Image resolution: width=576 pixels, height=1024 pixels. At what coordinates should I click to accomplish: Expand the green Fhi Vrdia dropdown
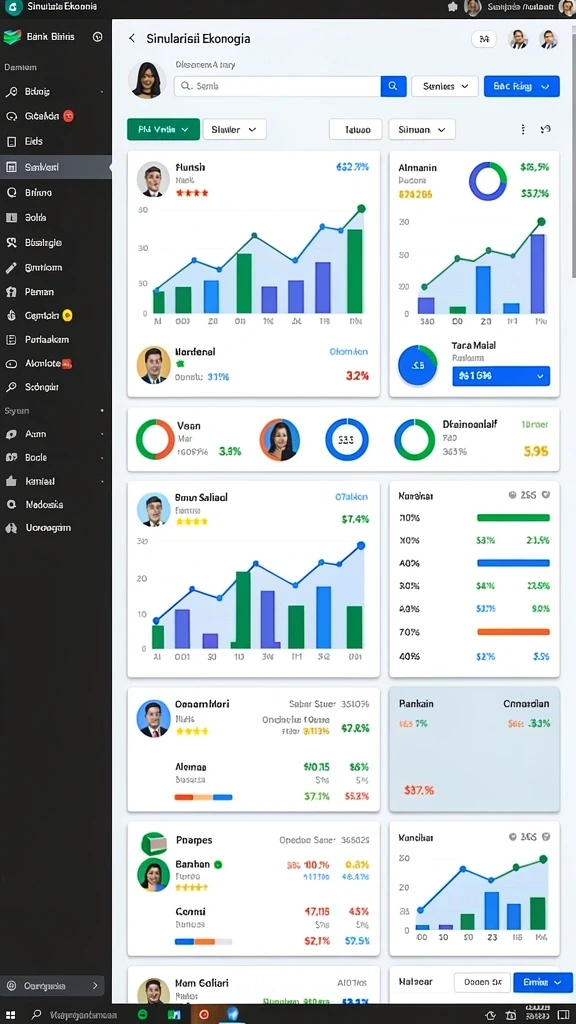163,129
